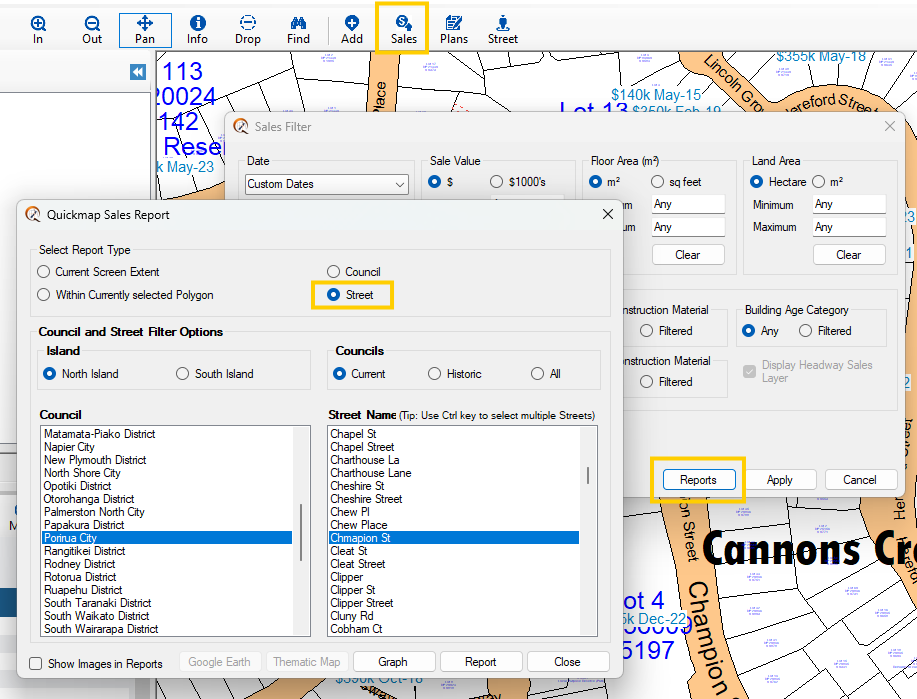This screenshot has width=917, height=699.
Task: Open the Find binoculars tool
Action: [x=298, y=29]
